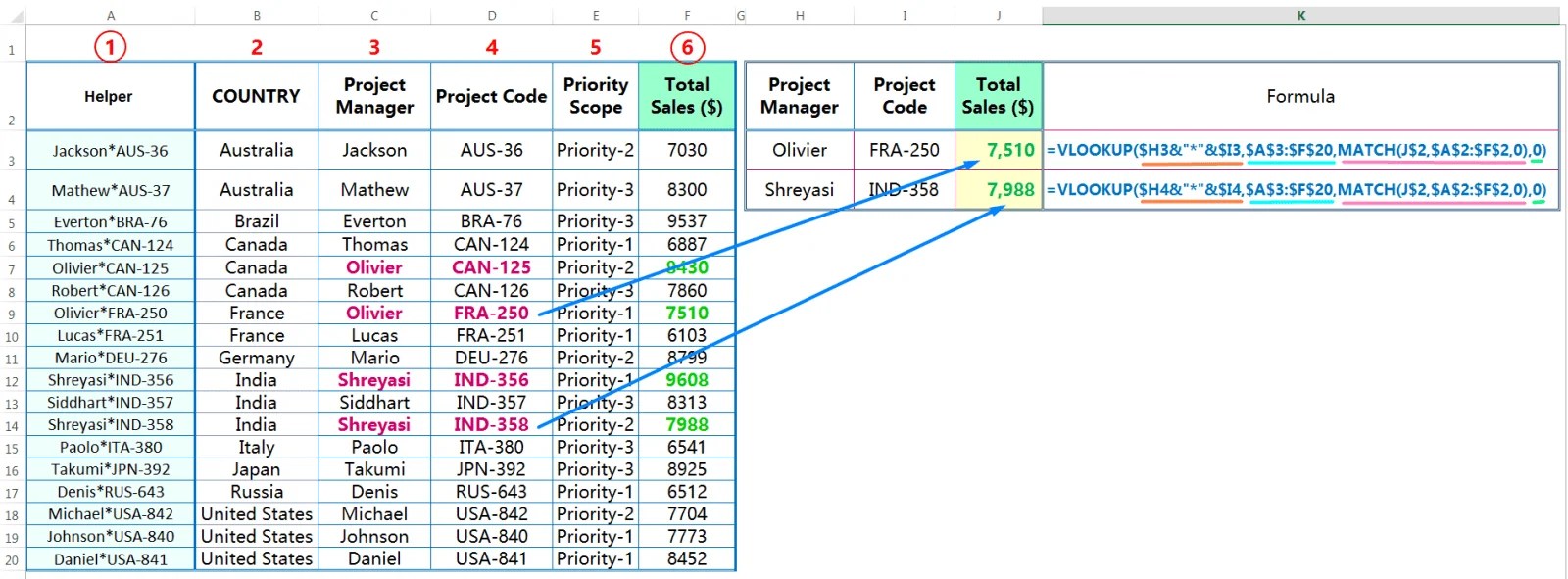Select cell Mathew*AUS-37
This screenshot has width=1568, height=579.
coord(111,190)
